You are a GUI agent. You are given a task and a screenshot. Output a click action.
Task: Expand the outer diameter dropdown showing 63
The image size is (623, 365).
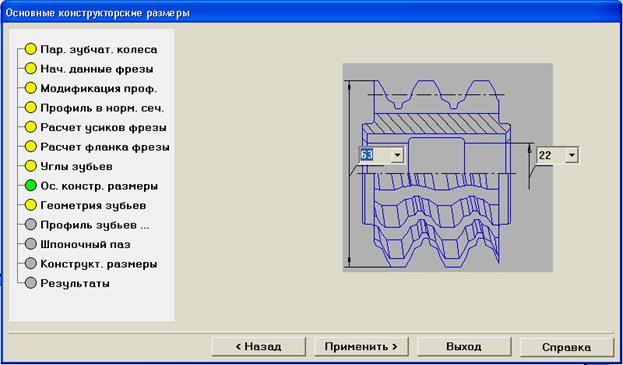397,155
